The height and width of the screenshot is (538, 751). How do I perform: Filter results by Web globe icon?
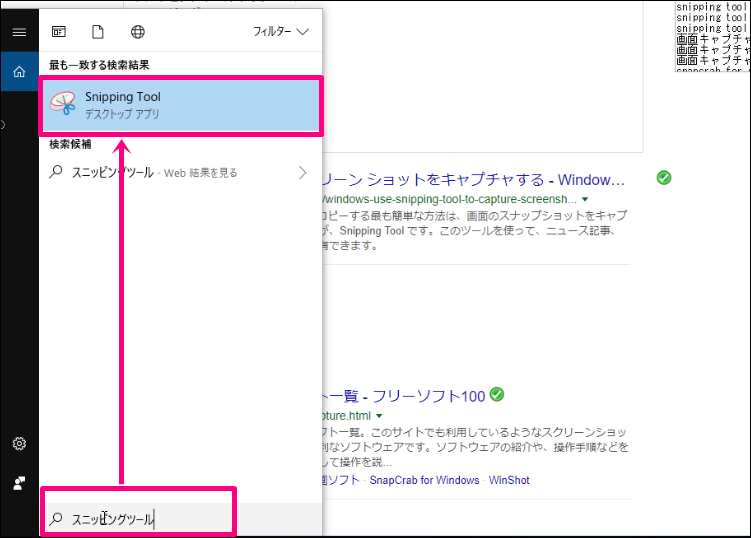pos(138,32)
